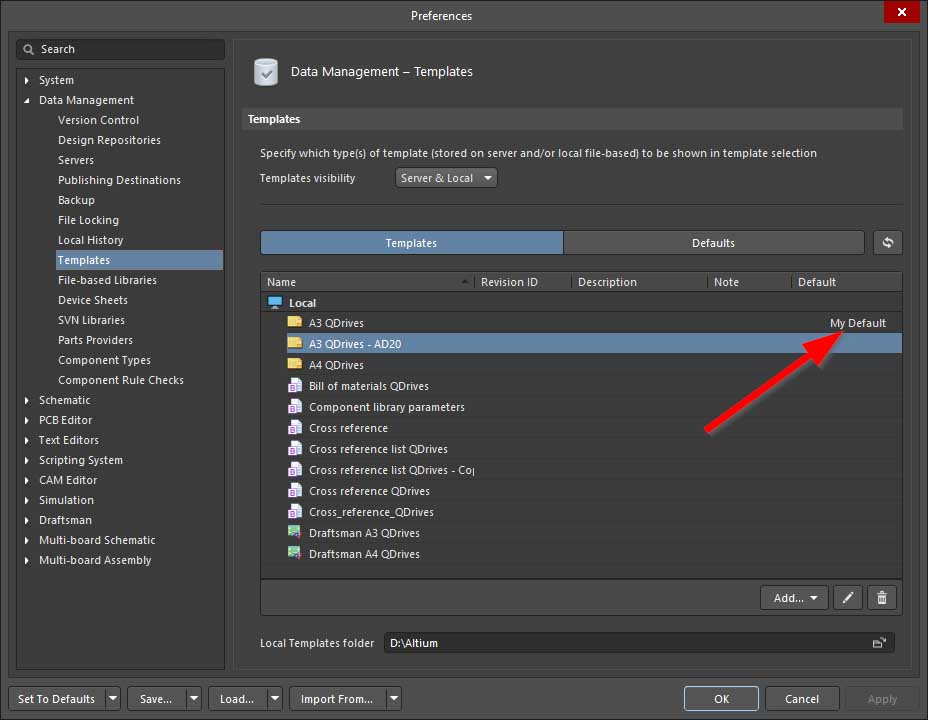Expand the PCB Editor tree category

click(x=27, y=420)
